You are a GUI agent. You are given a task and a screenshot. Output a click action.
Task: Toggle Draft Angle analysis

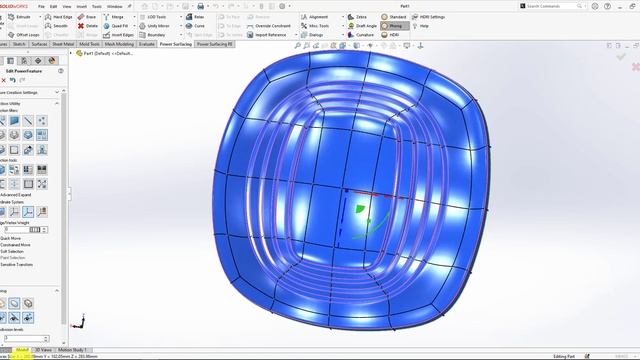pyautogui.click(x=362, y=26)
